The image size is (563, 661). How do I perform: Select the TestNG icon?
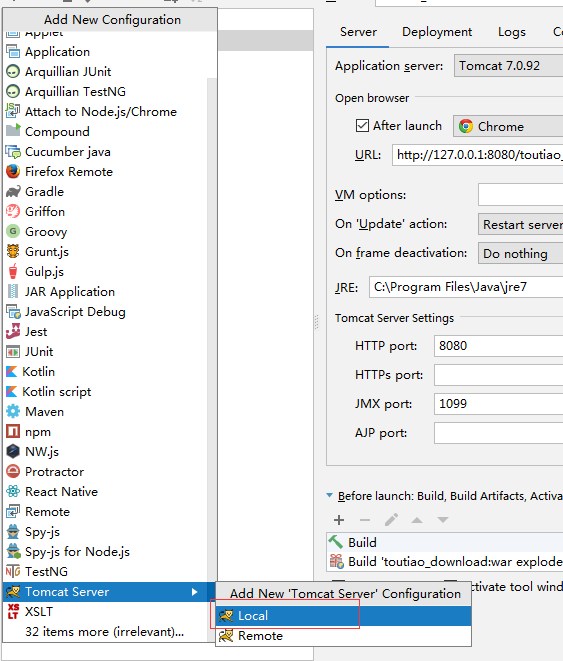click(x=13, y=572)
